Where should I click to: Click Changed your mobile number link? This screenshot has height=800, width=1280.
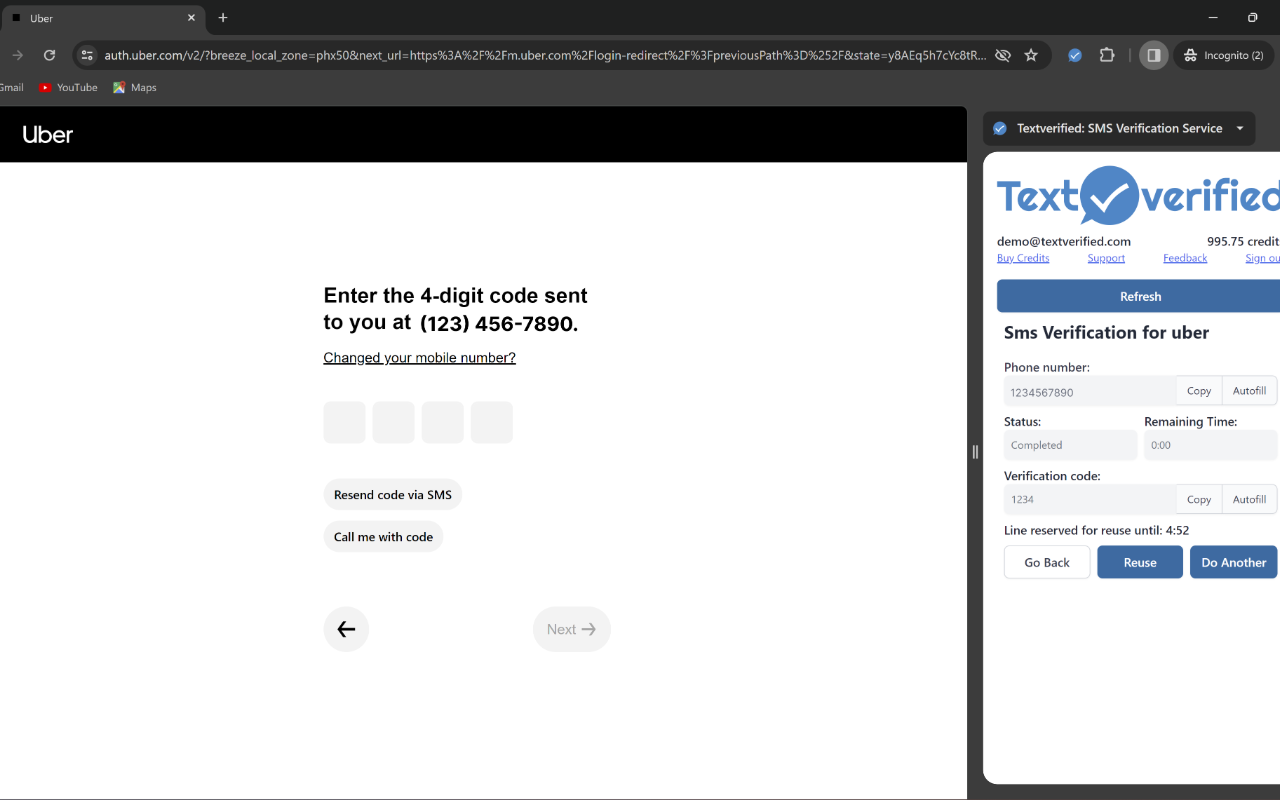[419, 358]
